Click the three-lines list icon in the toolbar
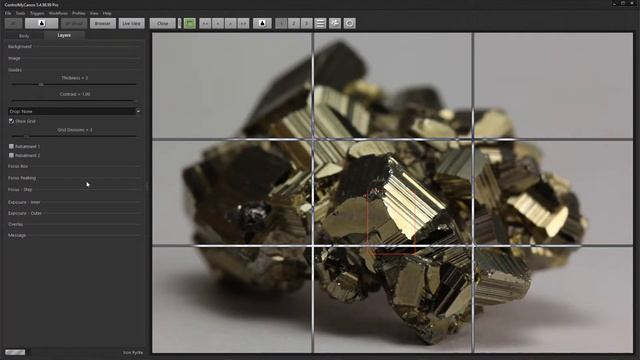This screenshot has height=360, width=640. (x=321, y=23)
